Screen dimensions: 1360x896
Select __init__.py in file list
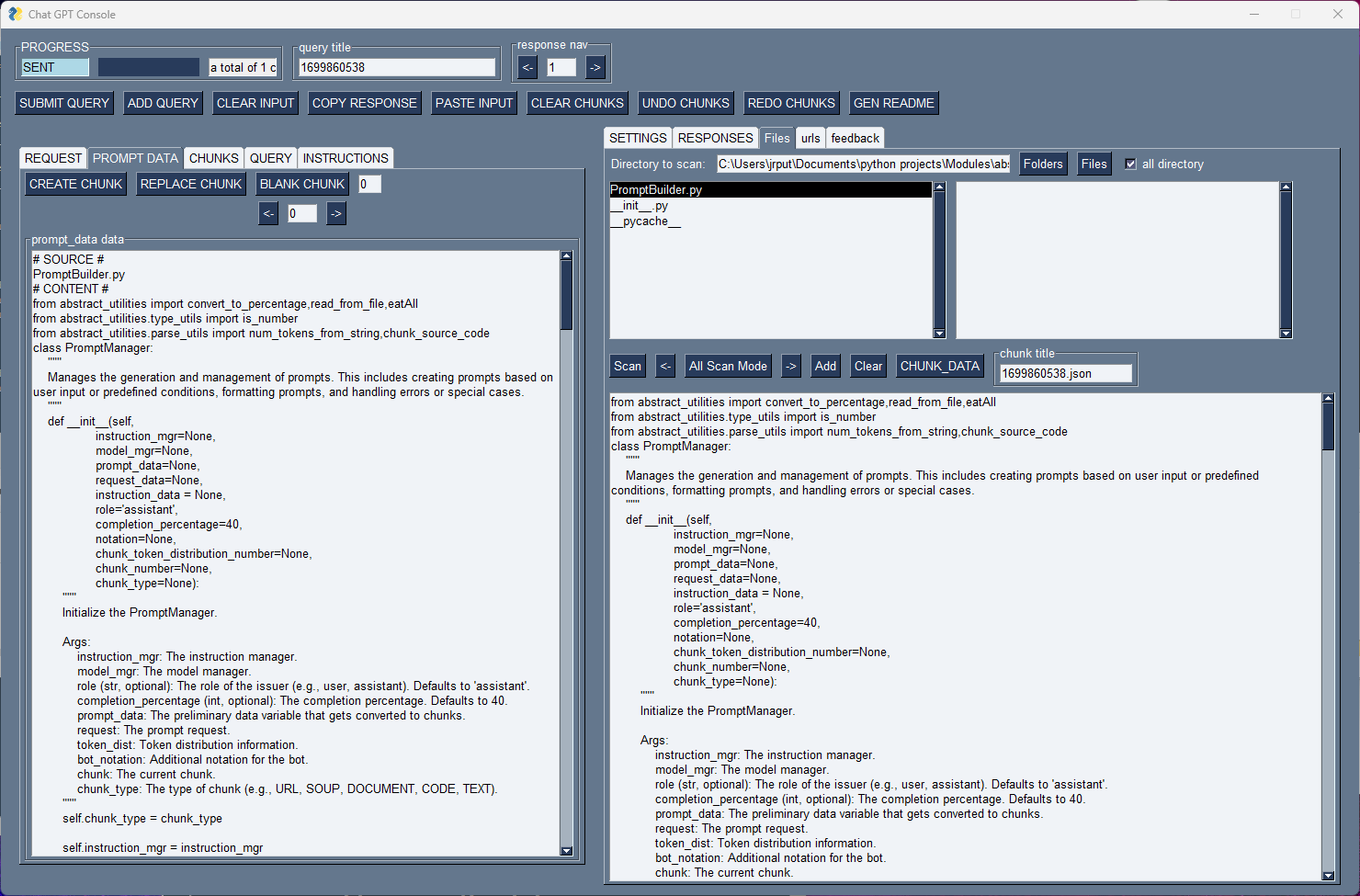(x=771, y=206)
